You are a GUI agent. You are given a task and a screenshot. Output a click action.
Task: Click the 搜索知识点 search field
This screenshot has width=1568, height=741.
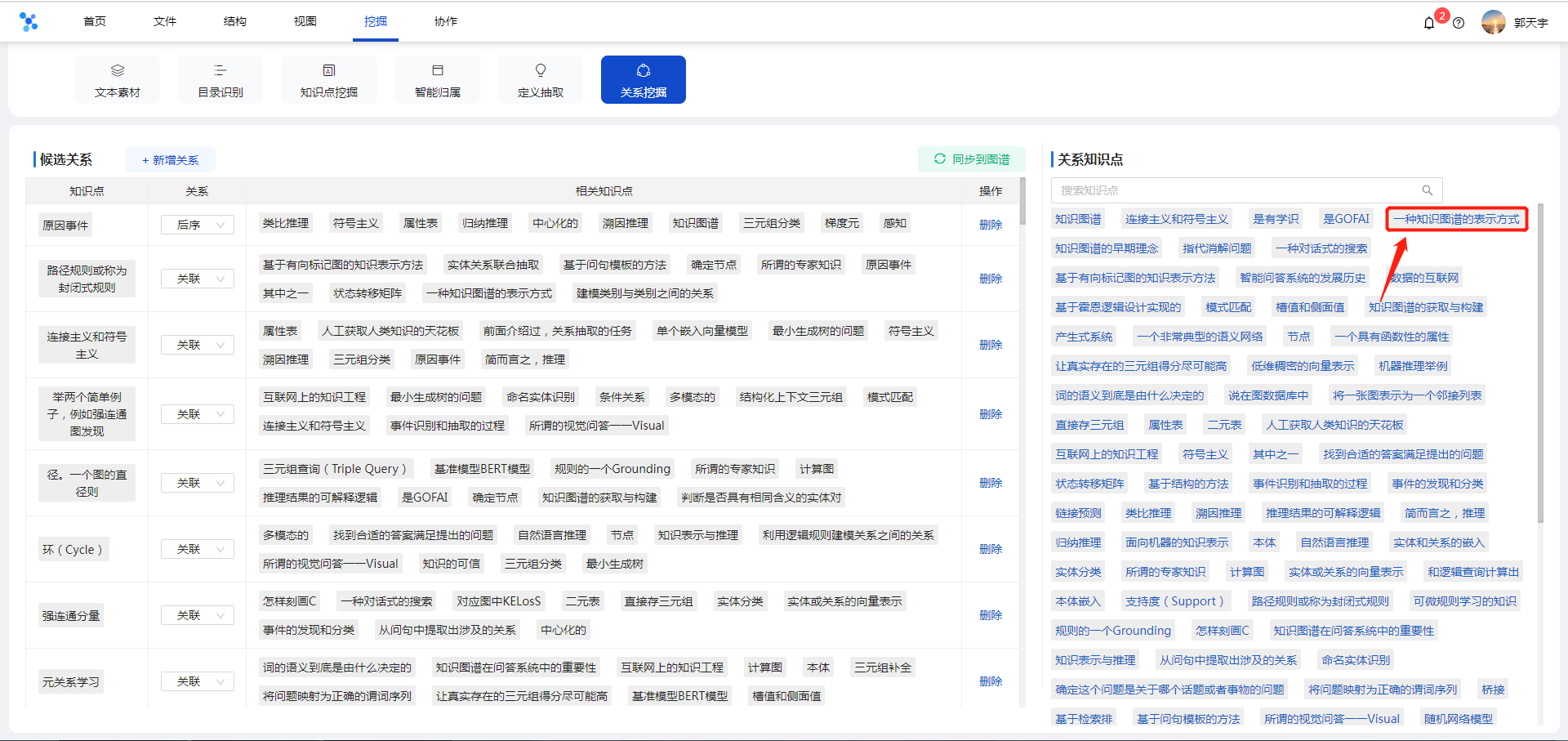[1246, 190]
